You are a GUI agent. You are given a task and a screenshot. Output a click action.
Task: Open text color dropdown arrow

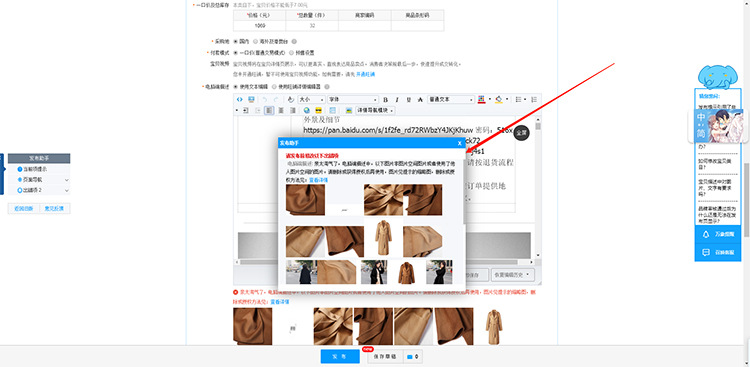pyautogui.click(x=490, y=100)
